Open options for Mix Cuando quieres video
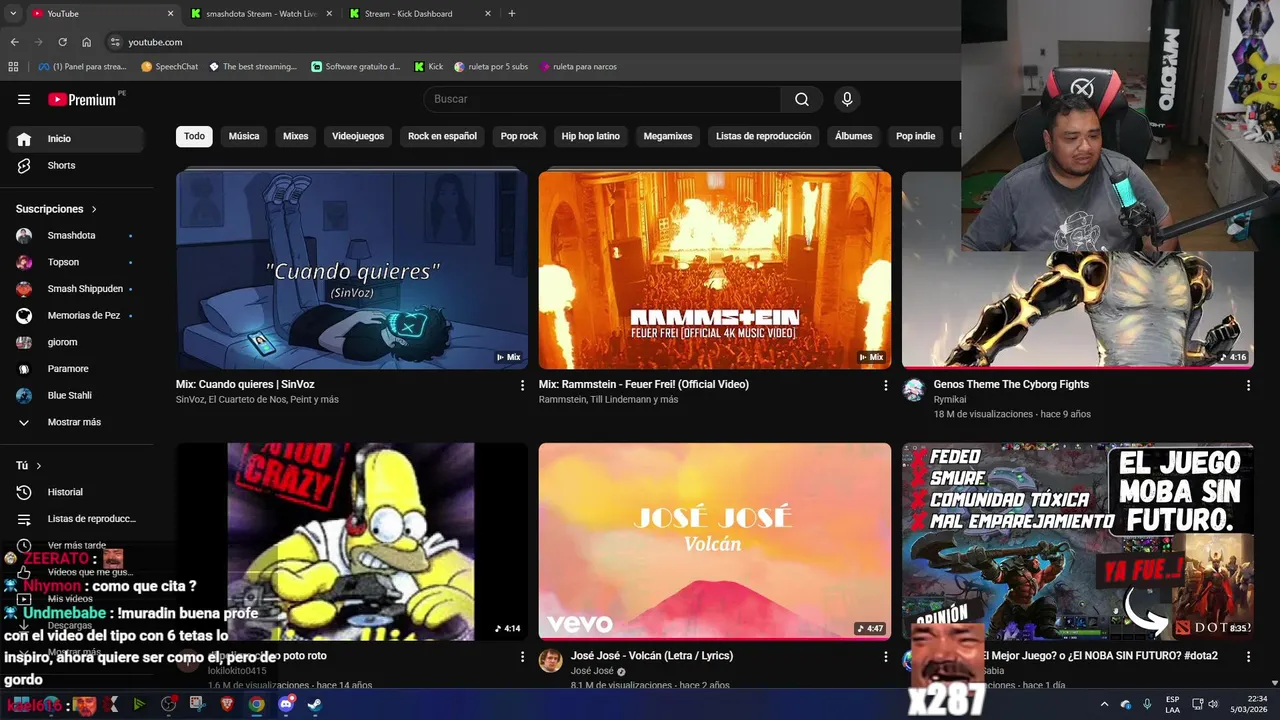 click(522, 385)
